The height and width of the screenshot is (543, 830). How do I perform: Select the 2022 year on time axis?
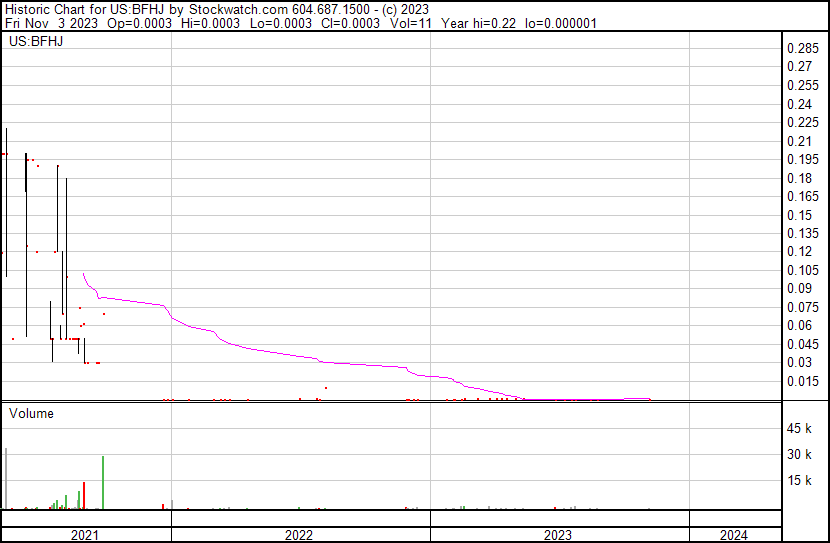(299, 535)
